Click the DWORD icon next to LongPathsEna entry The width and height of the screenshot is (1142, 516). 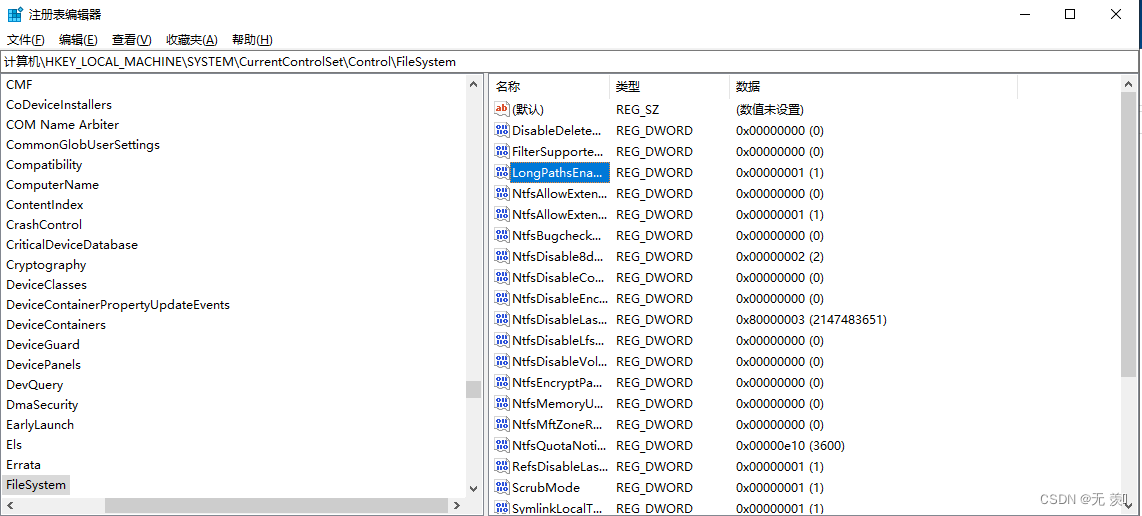point(502,172)
